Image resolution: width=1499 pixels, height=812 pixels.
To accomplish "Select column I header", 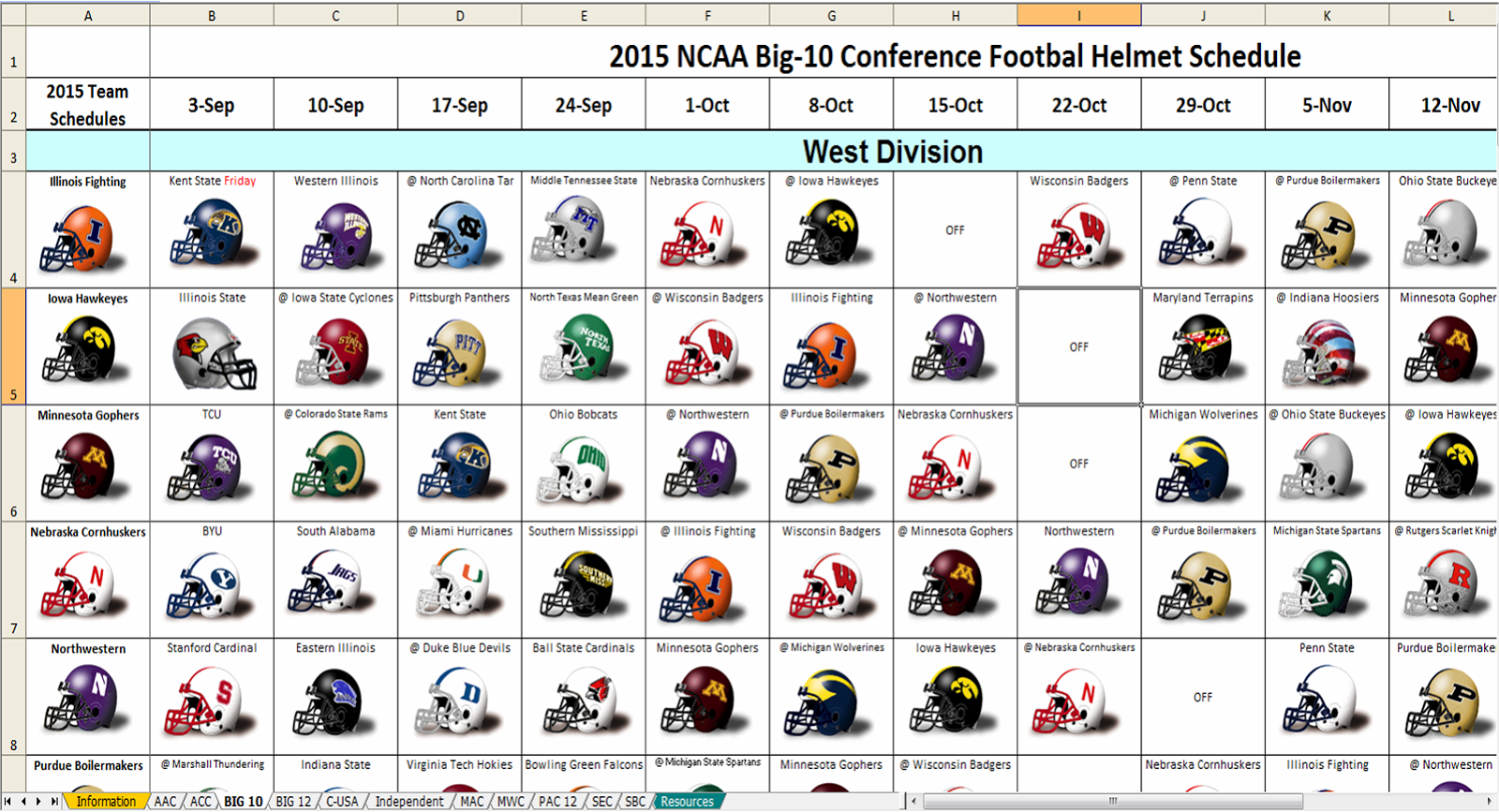I will (1078, 15).
